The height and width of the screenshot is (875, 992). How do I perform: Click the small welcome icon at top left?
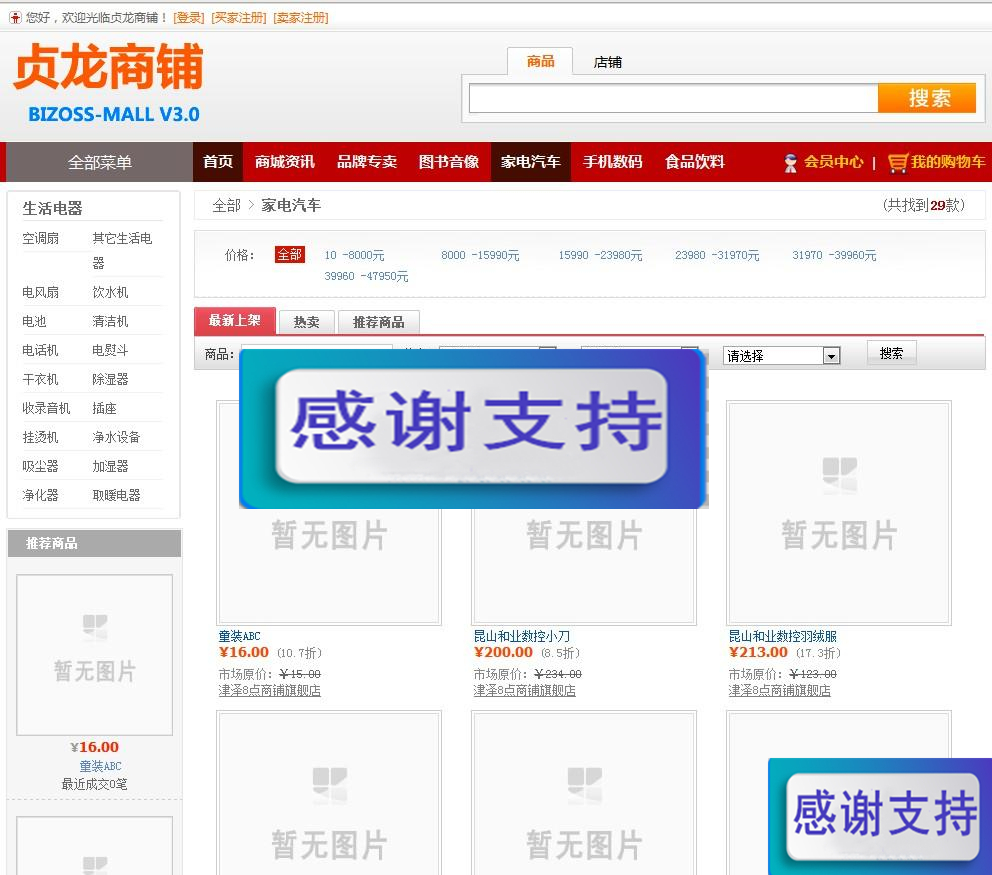(15, 18)
